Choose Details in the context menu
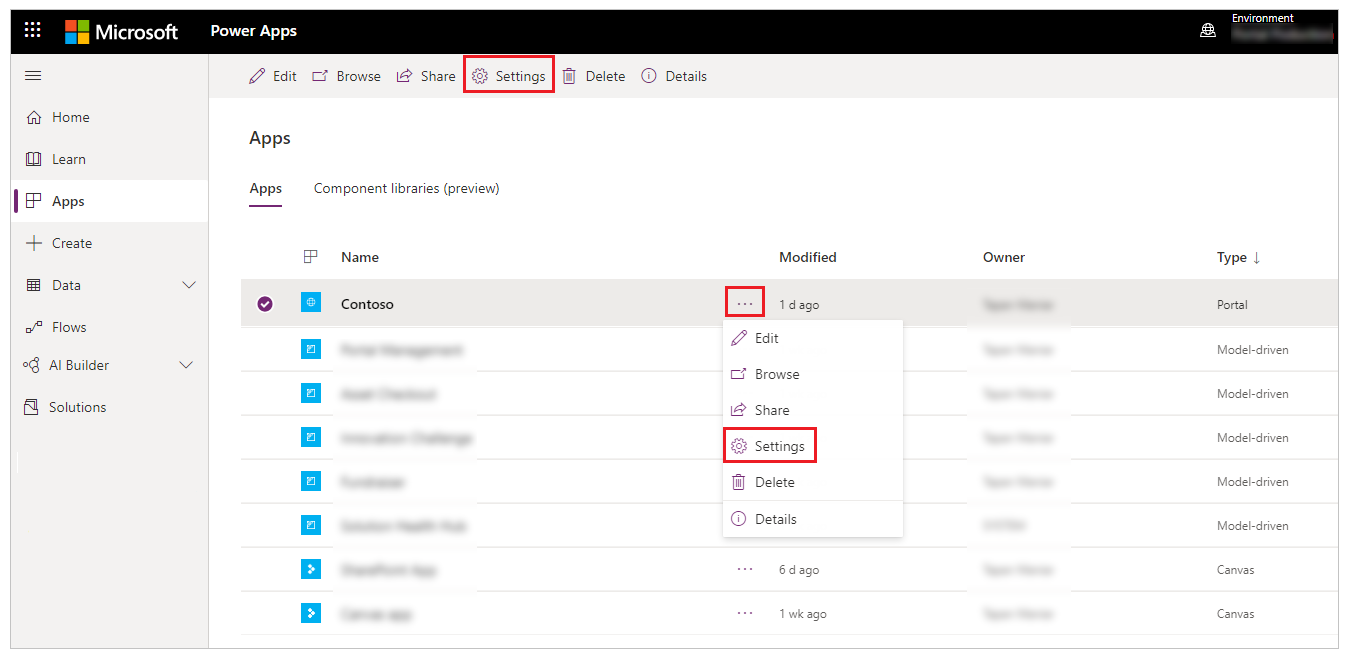This screenshot has height=662, width=1353. (x=813, y=519)
